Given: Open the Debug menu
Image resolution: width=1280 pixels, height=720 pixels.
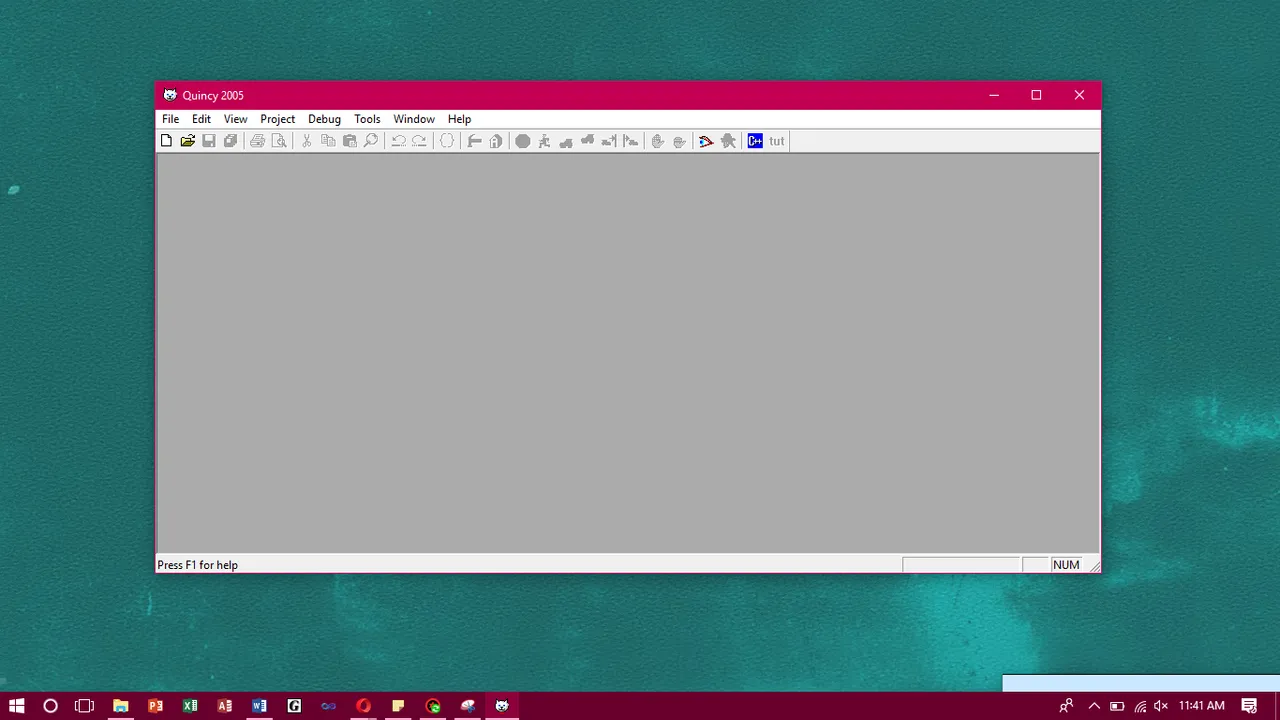Looking at the screenshot, I should tap(324, 119).
